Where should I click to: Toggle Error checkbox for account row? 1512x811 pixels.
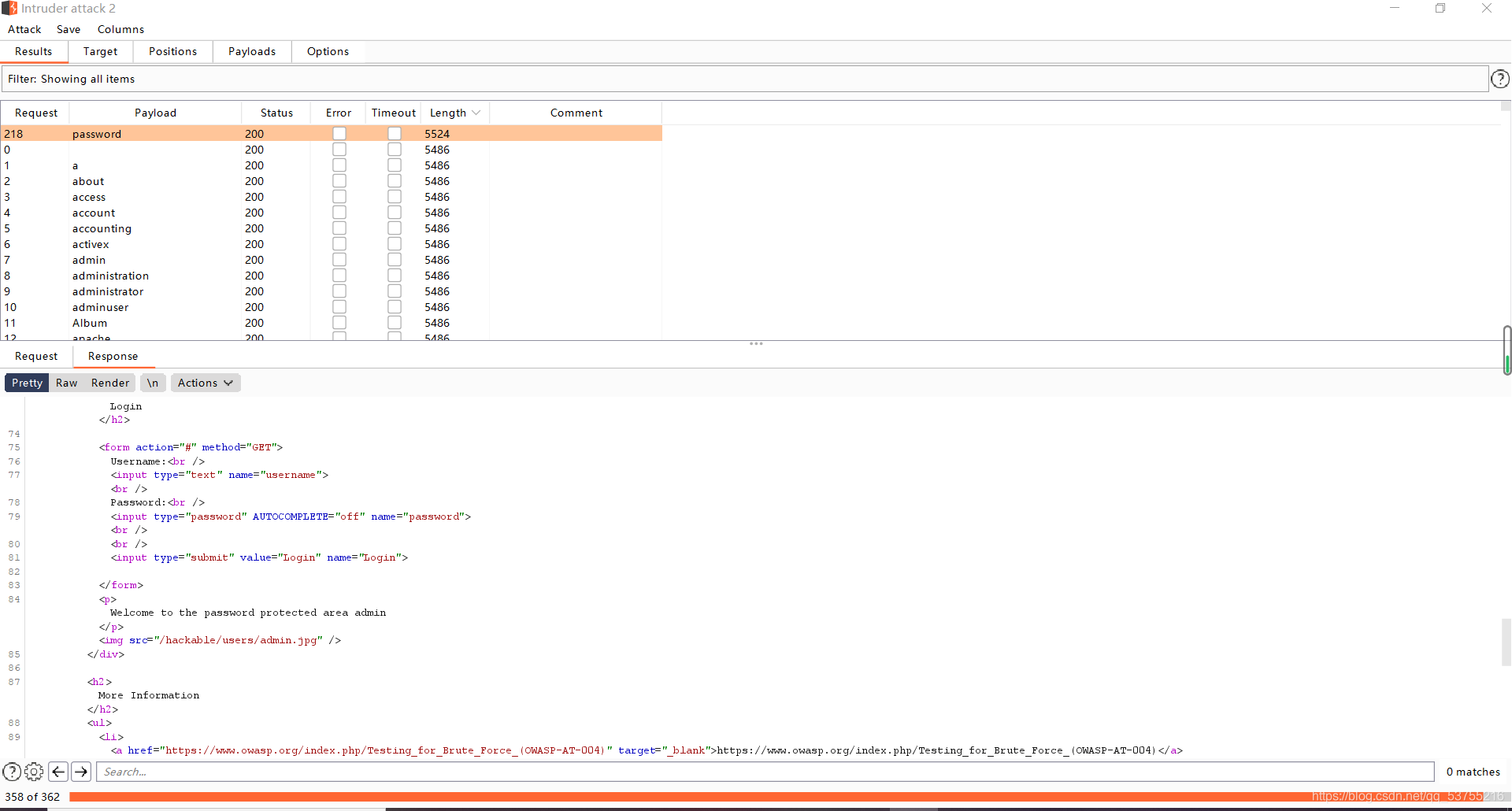click(339, 213)
